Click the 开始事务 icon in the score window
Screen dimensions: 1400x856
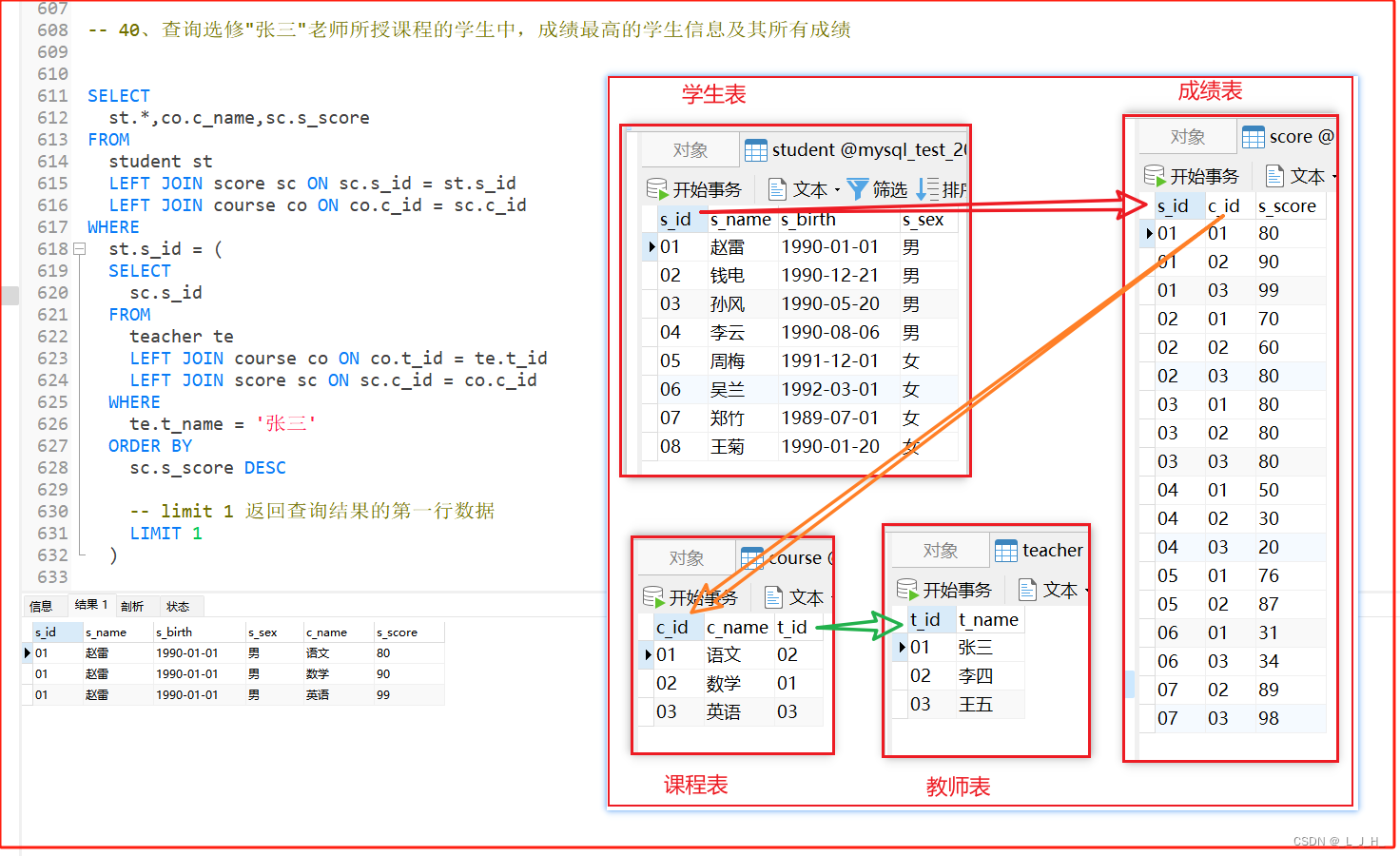[x=1155, y=175]
